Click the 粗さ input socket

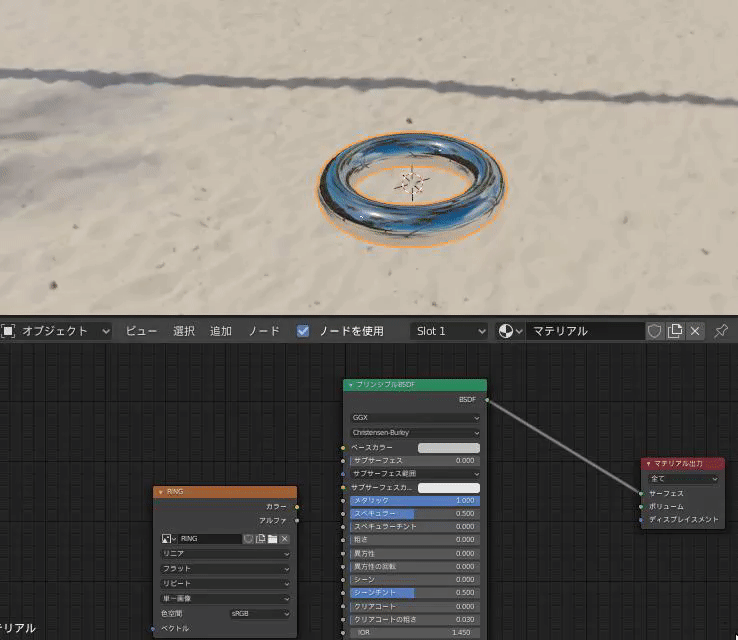pyautogui.click(x=343, y=540)
